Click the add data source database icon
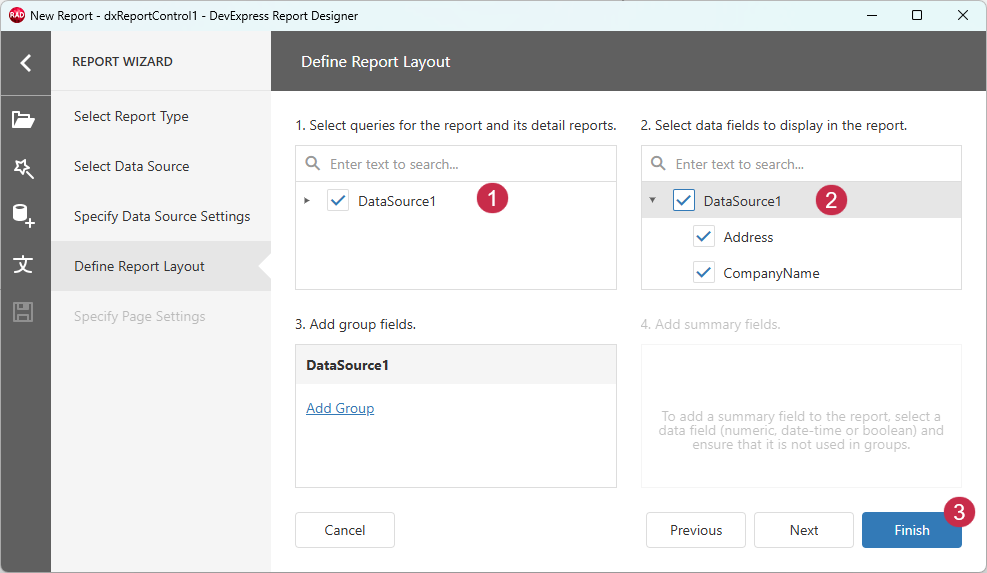Screen dimensions: 987x573 (23, 215)
